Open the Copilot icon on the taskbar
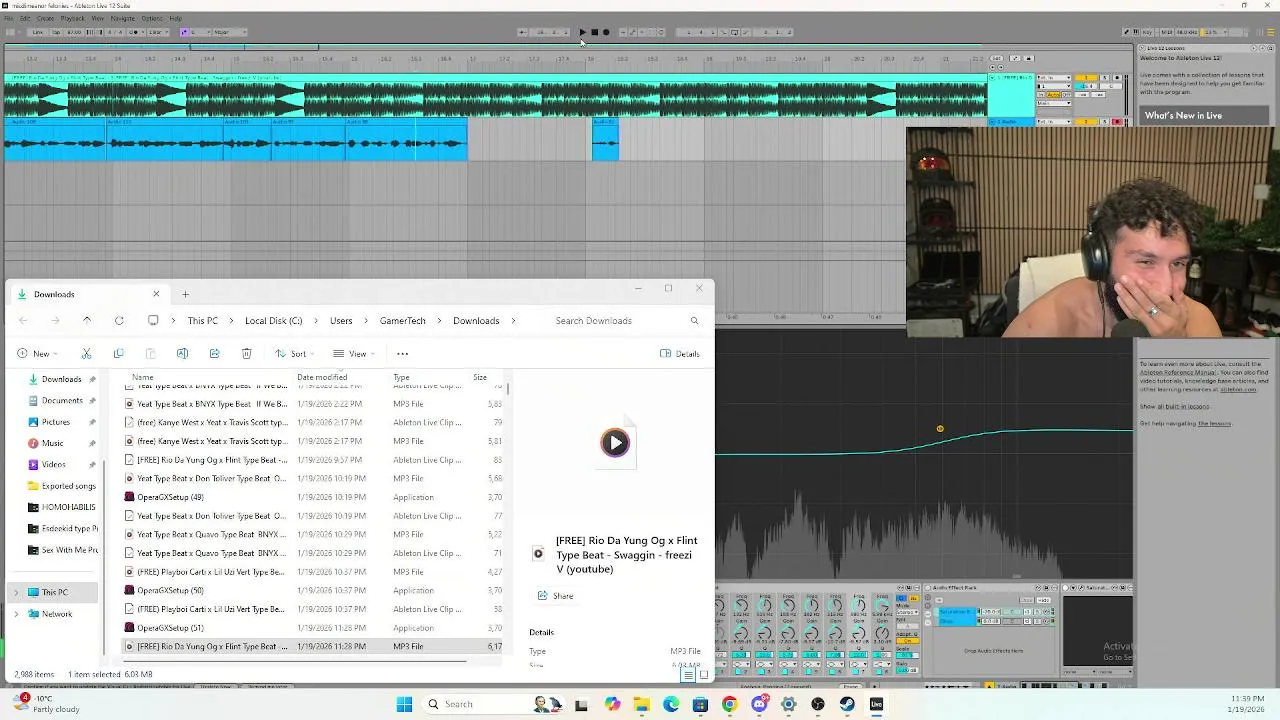 click(x=612, y=704)
